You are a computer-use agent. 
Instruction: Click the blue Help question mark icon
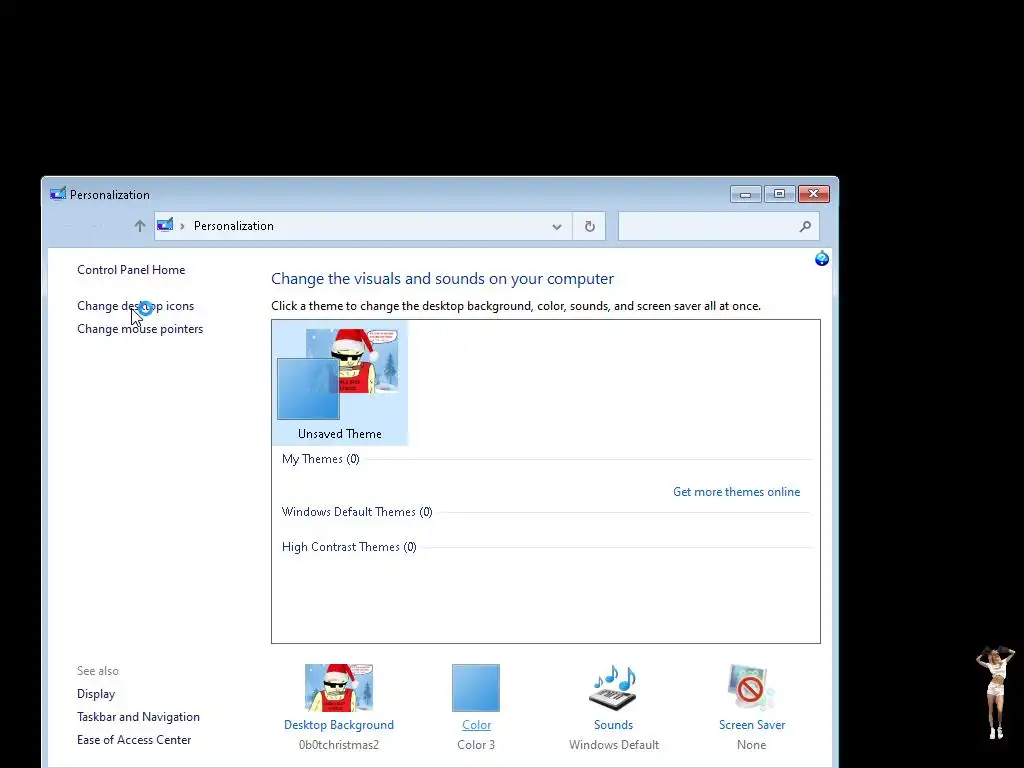(x=822, y=259)
